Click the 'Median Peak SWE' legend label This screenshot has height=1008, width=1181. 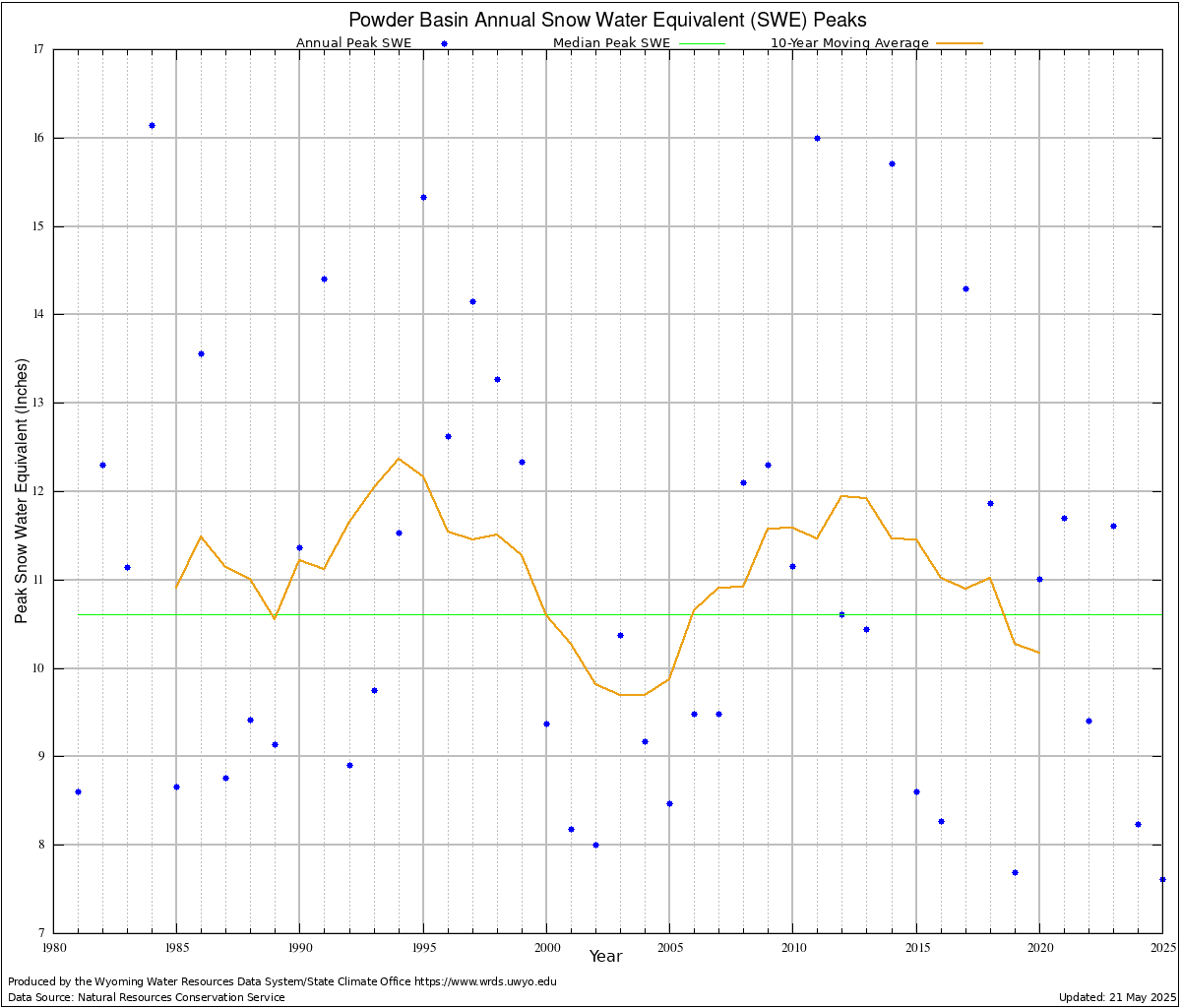coord(611,43)
